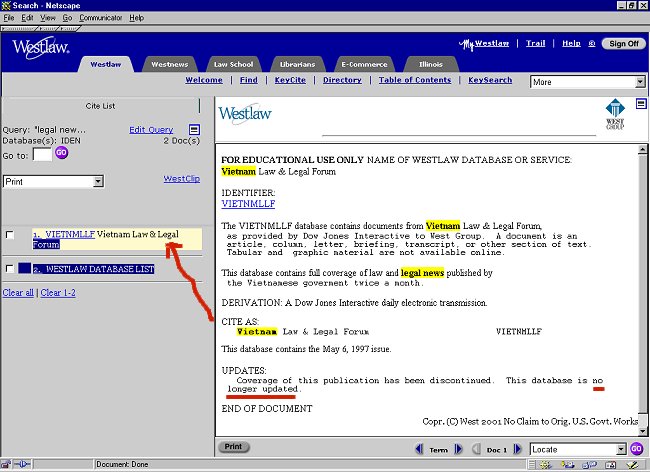Open the View menu
650x472 pixels.
coord(48,18)
